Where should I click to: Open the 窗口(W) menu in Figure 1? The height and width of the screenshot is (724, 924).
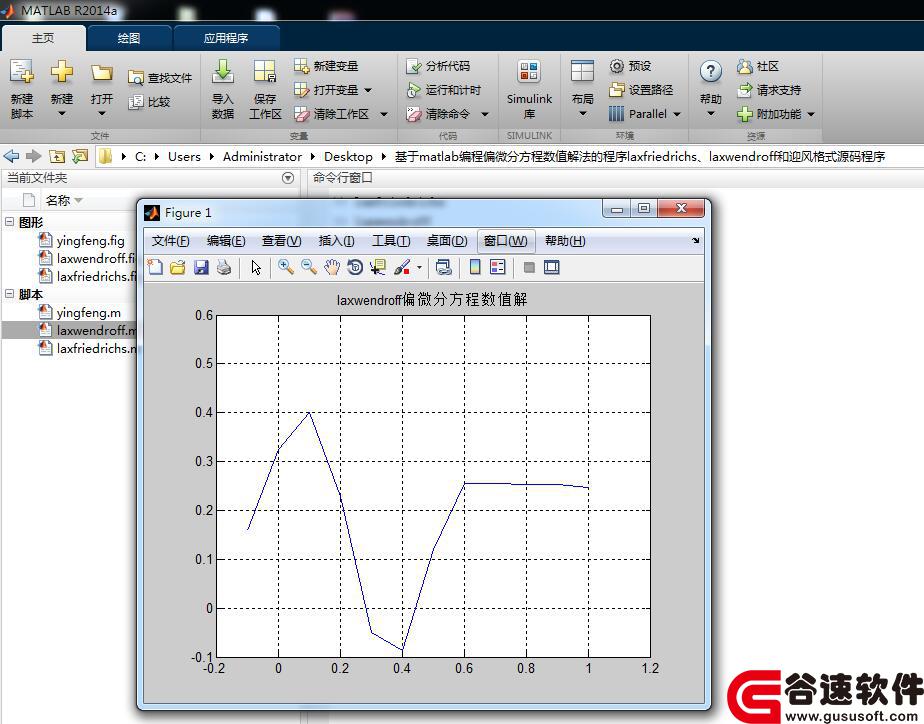[x=506, y=241]
